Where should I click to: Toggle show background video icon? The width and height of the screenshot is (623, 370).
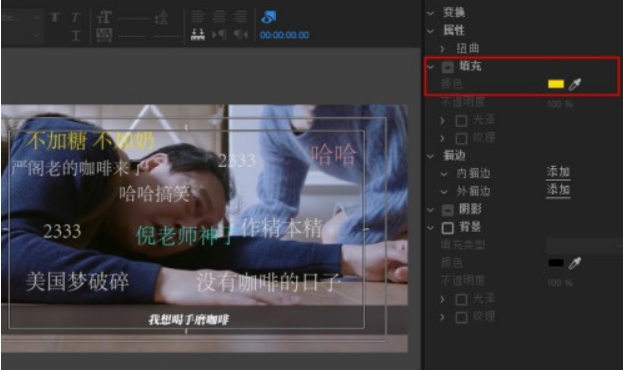pyautogui.click(x=269, y=17)
